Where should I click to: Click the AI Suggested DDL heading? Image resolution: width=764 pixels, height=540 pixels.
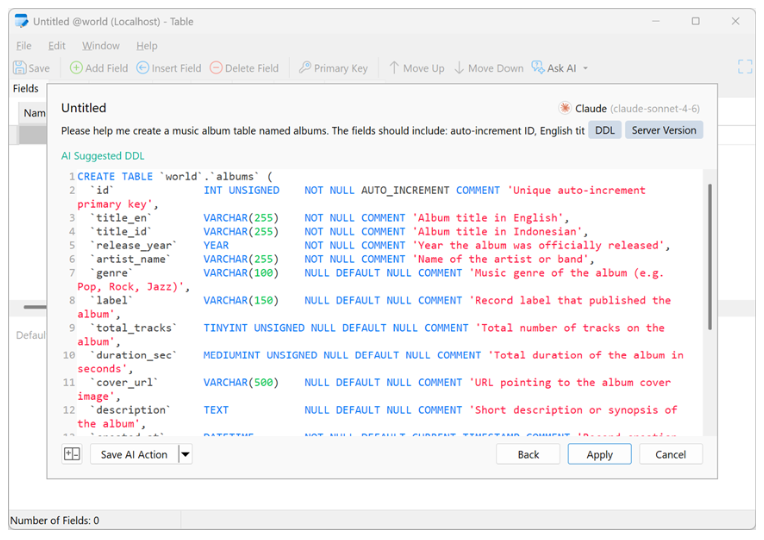[102, 156]
